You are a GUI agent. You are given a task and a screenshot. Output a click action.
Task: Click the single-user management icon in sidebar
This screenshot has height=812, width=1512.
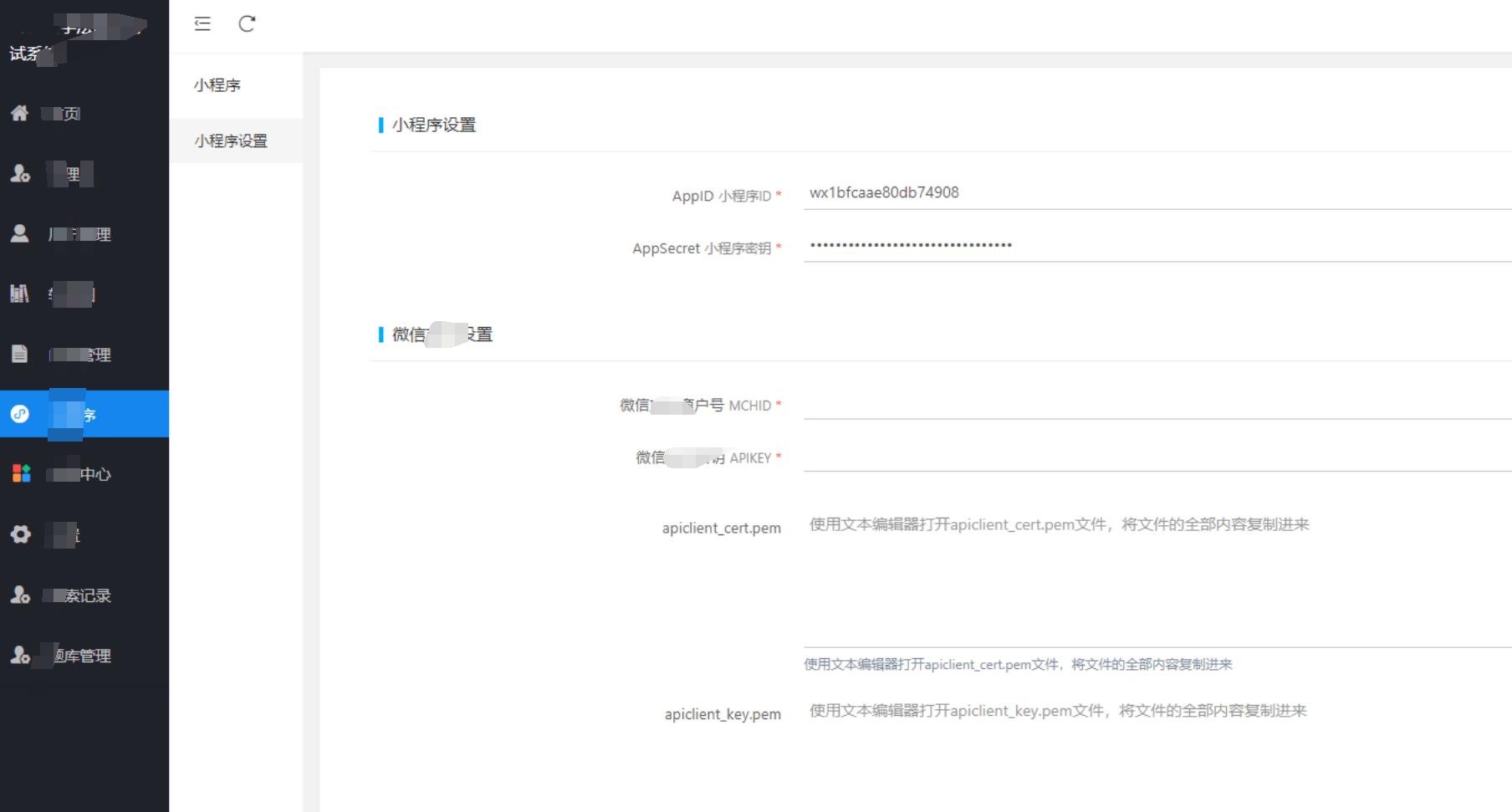[20, 233]
